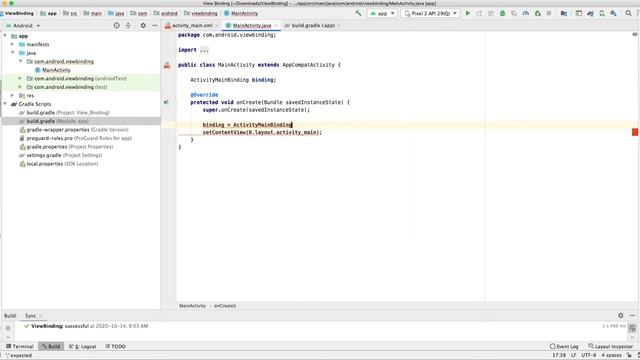Click the inspection eye icon in the editor
The height and width of the screenshot is (360, 640).
coord(635,35)
